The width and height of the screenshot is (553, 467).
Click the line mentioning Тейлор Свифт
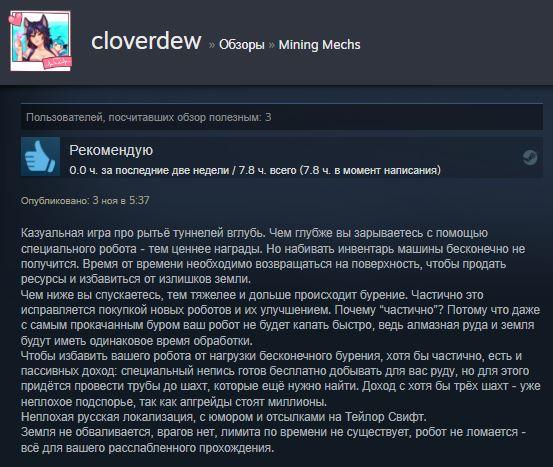pyautogui.click(x=224, y=417)
